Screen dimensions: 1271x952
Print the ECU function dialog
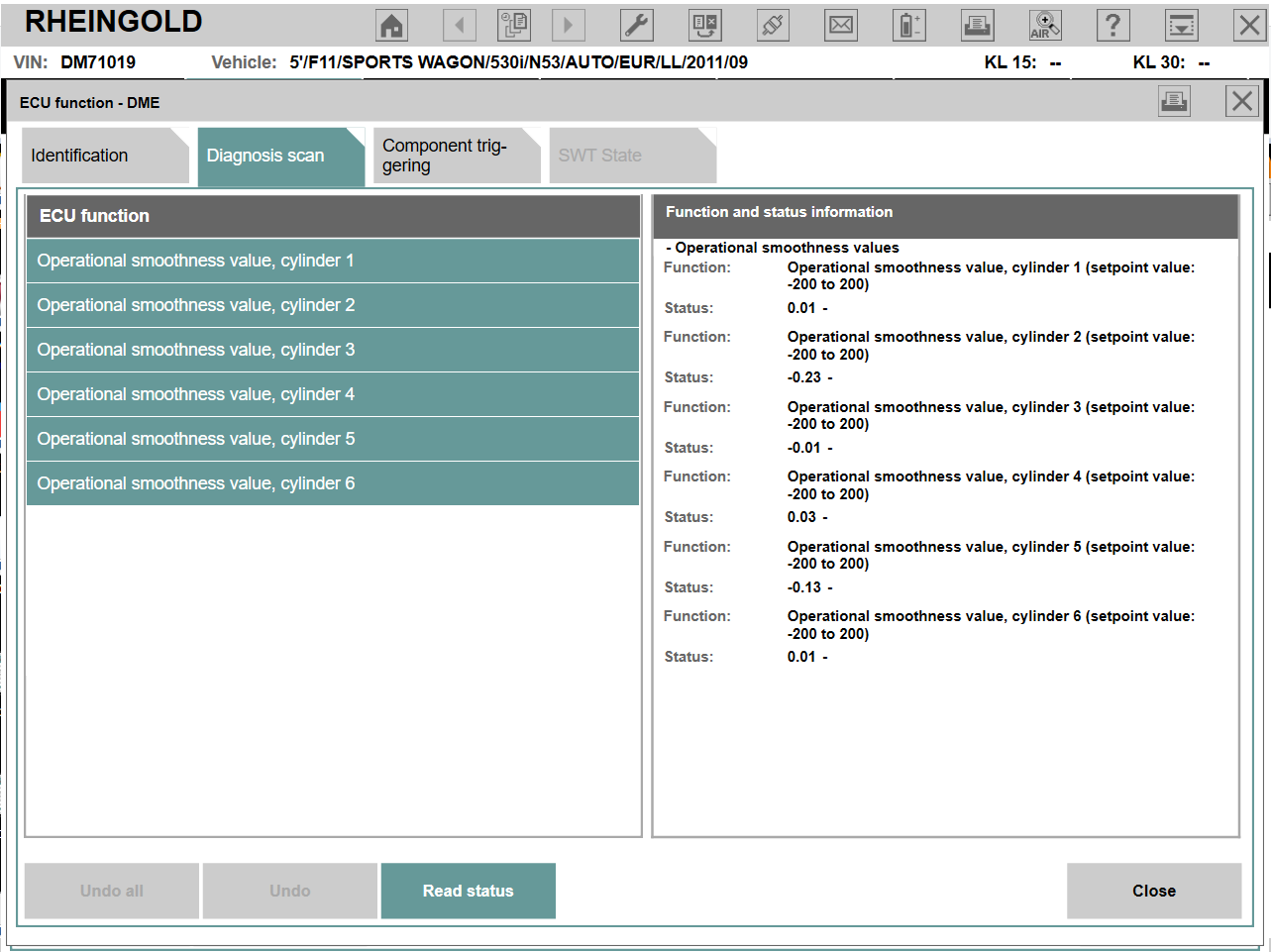click(x=1174, y=101)
